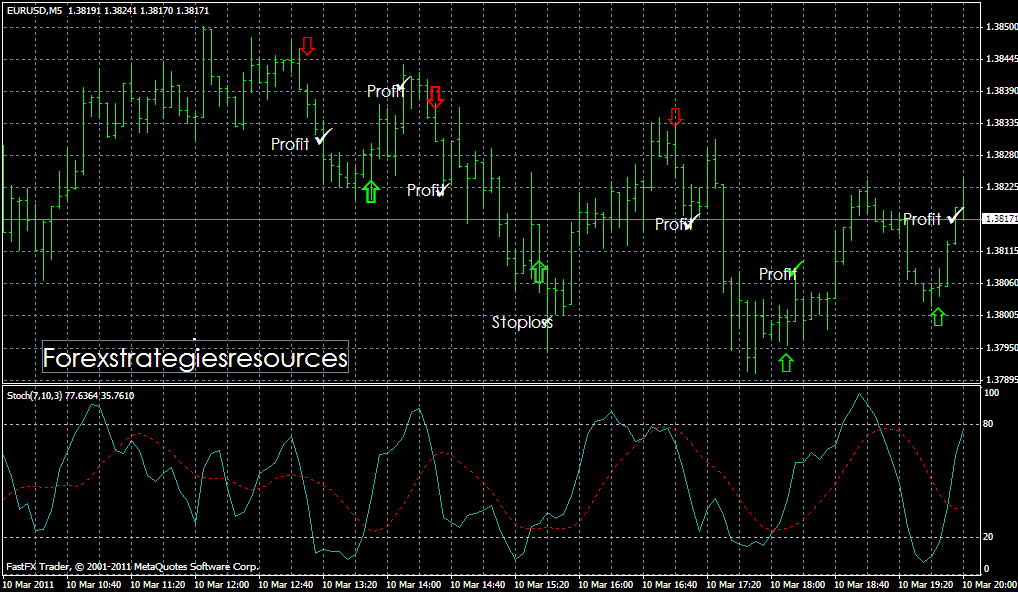1018x592 pixels.
Task: Click the 10 Mar 14:00 time label
Action: pos(414,585)
